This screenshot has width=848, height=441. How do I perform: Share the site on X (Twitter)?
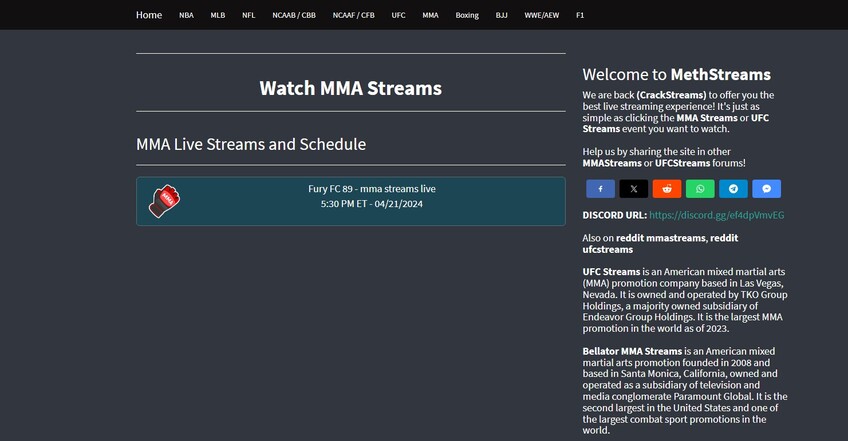(633, 189)
